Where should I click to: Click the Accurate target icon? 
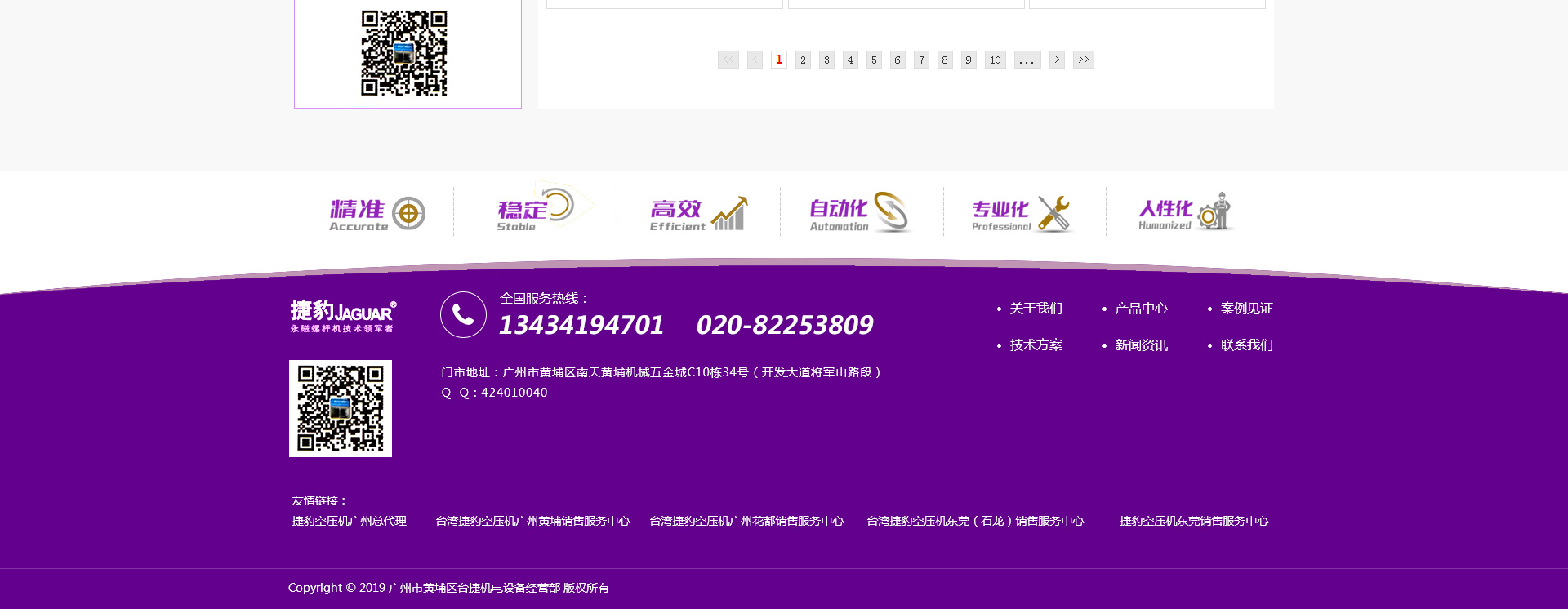[x=408, y=214]
